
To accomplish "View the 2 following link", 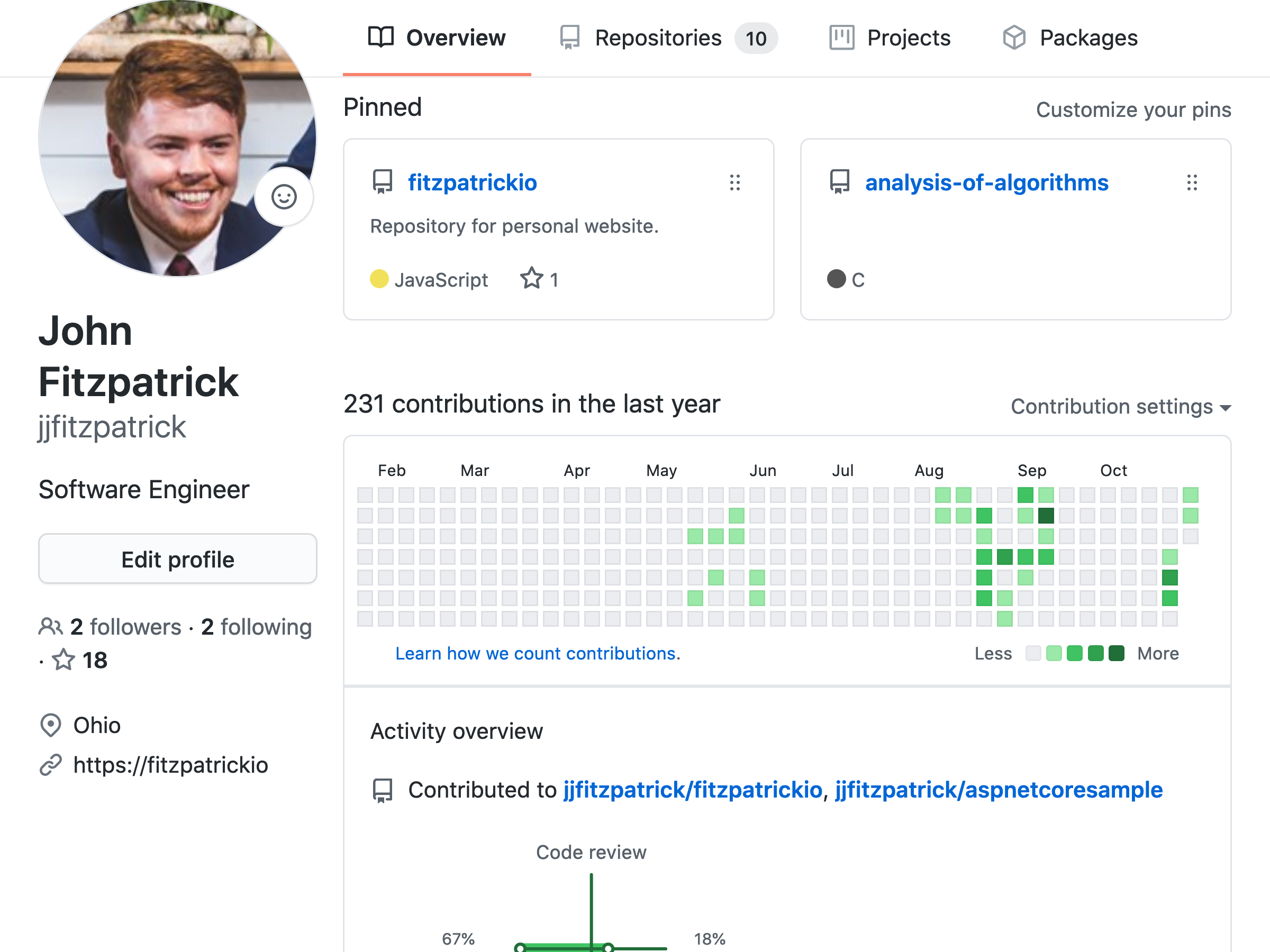I will coord(256,627).
